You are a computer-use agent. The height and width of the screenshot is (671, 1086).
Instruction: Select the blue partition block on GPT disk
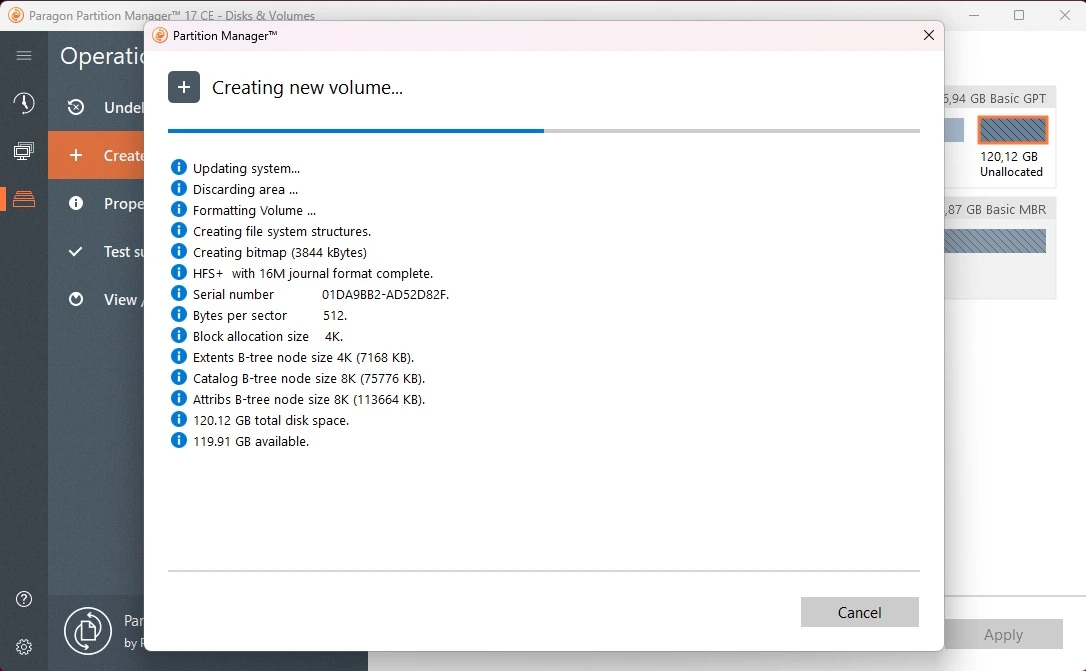(954, 130)
